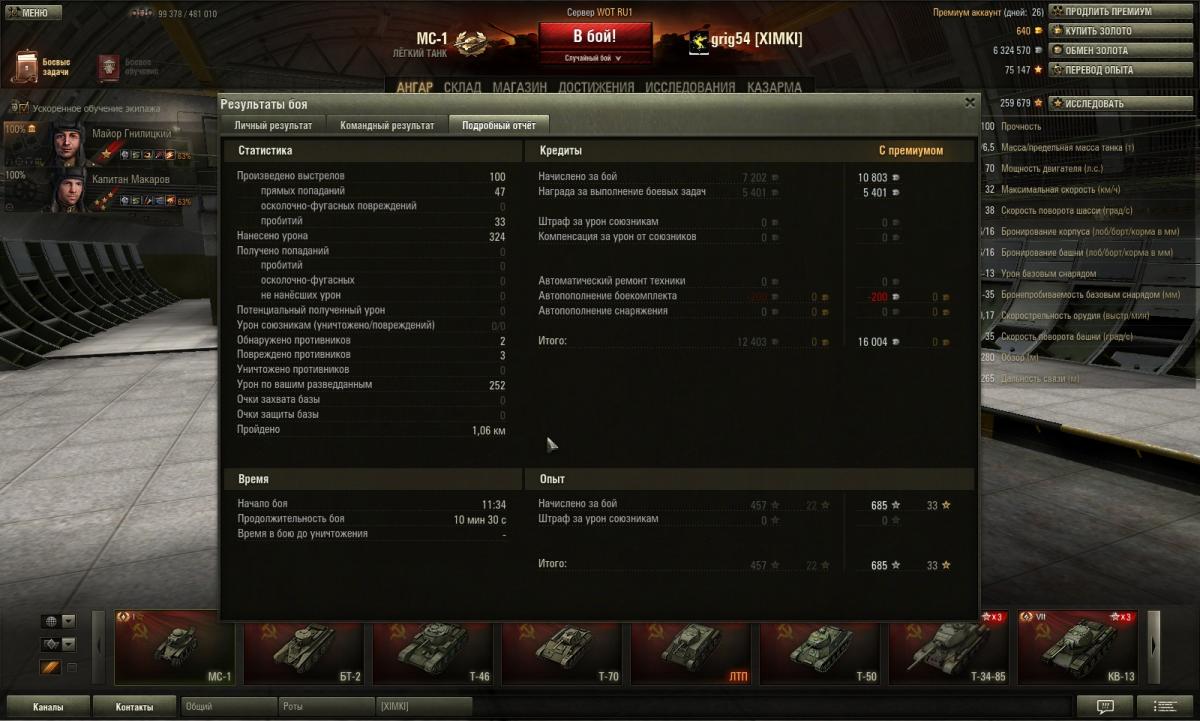
Task: Switch to the Командный результат tab
Action: (387, 126)
